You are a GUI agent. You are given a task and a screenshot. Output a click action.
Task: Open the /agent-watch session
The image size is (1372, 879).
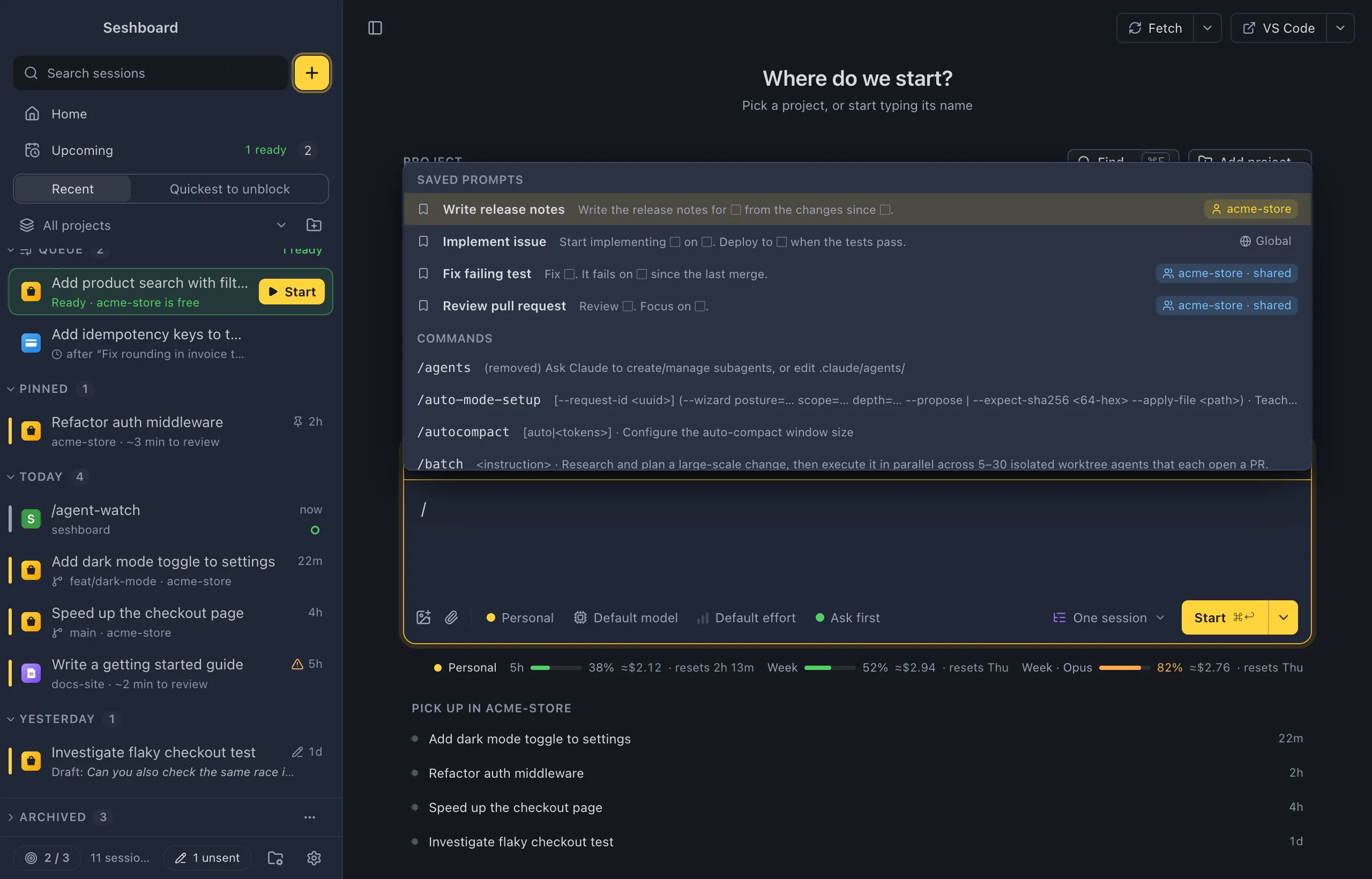tap(171, 519)
